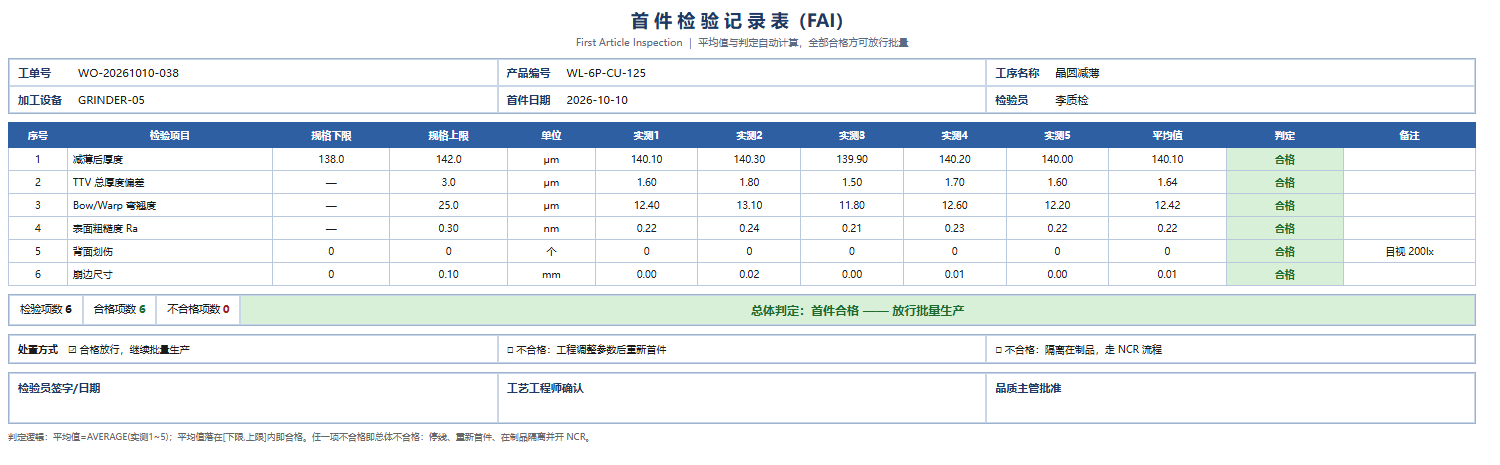Screen dimensions: 1500x465
Task: Click the upper limit cell 142.0
Action: click(x=448, y=159)
